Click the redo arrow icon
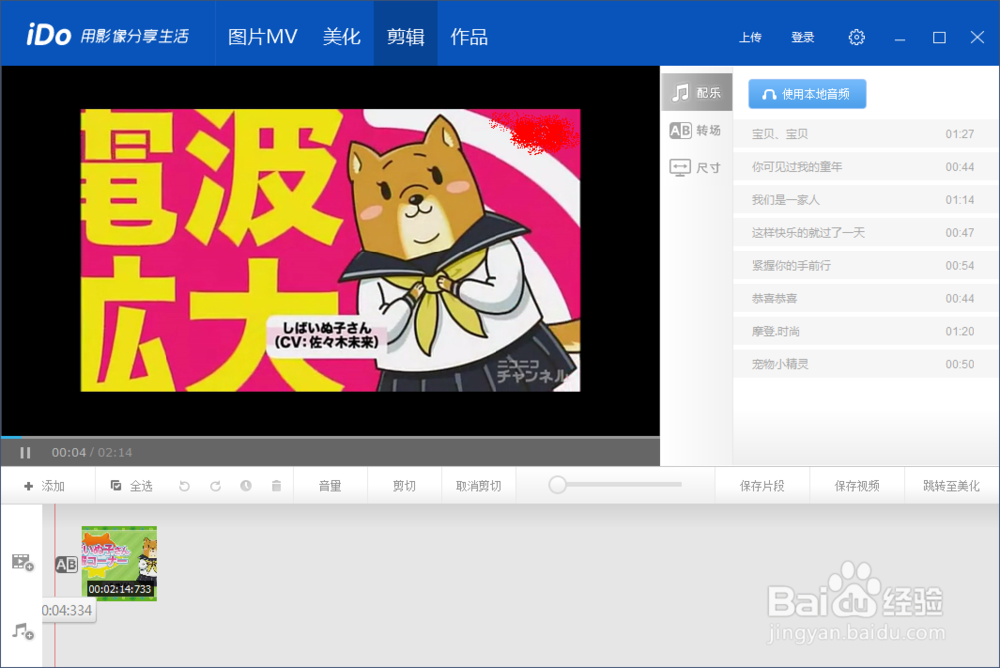 point(216,486)
